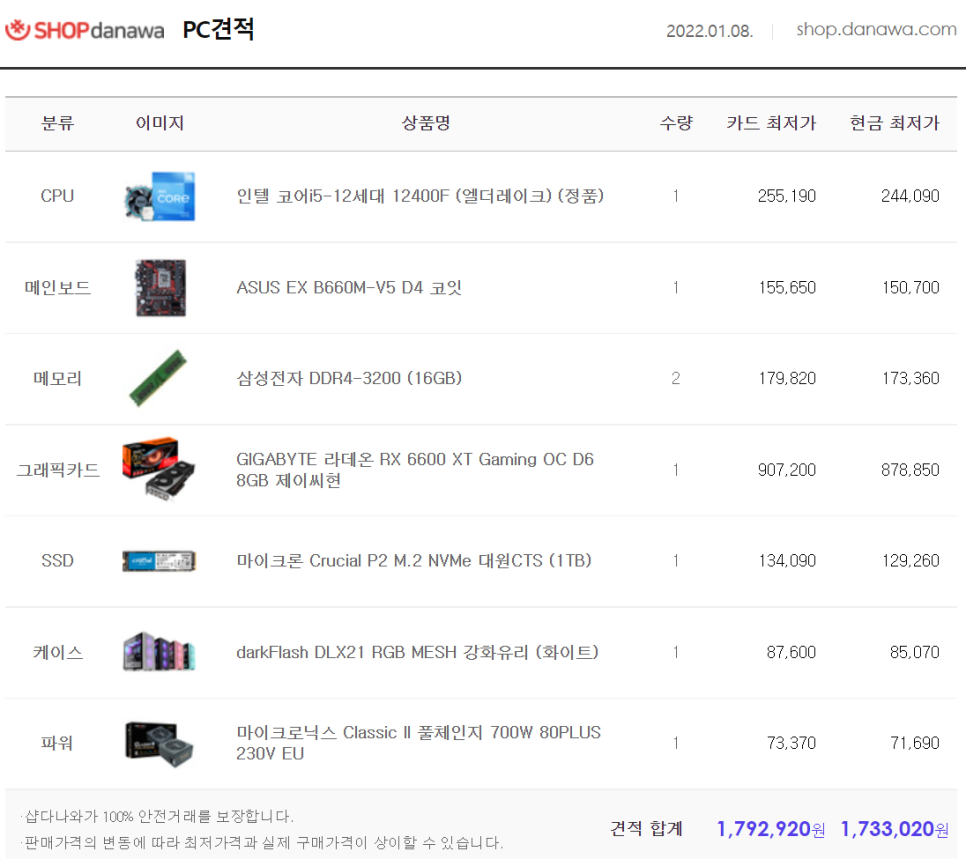Click the CPU card price 255,190

(787, 196)
